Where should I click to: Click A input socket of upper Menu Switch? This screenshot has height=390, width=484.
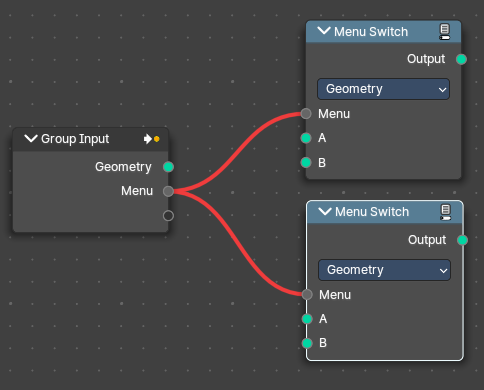click(x=306, y=138)
